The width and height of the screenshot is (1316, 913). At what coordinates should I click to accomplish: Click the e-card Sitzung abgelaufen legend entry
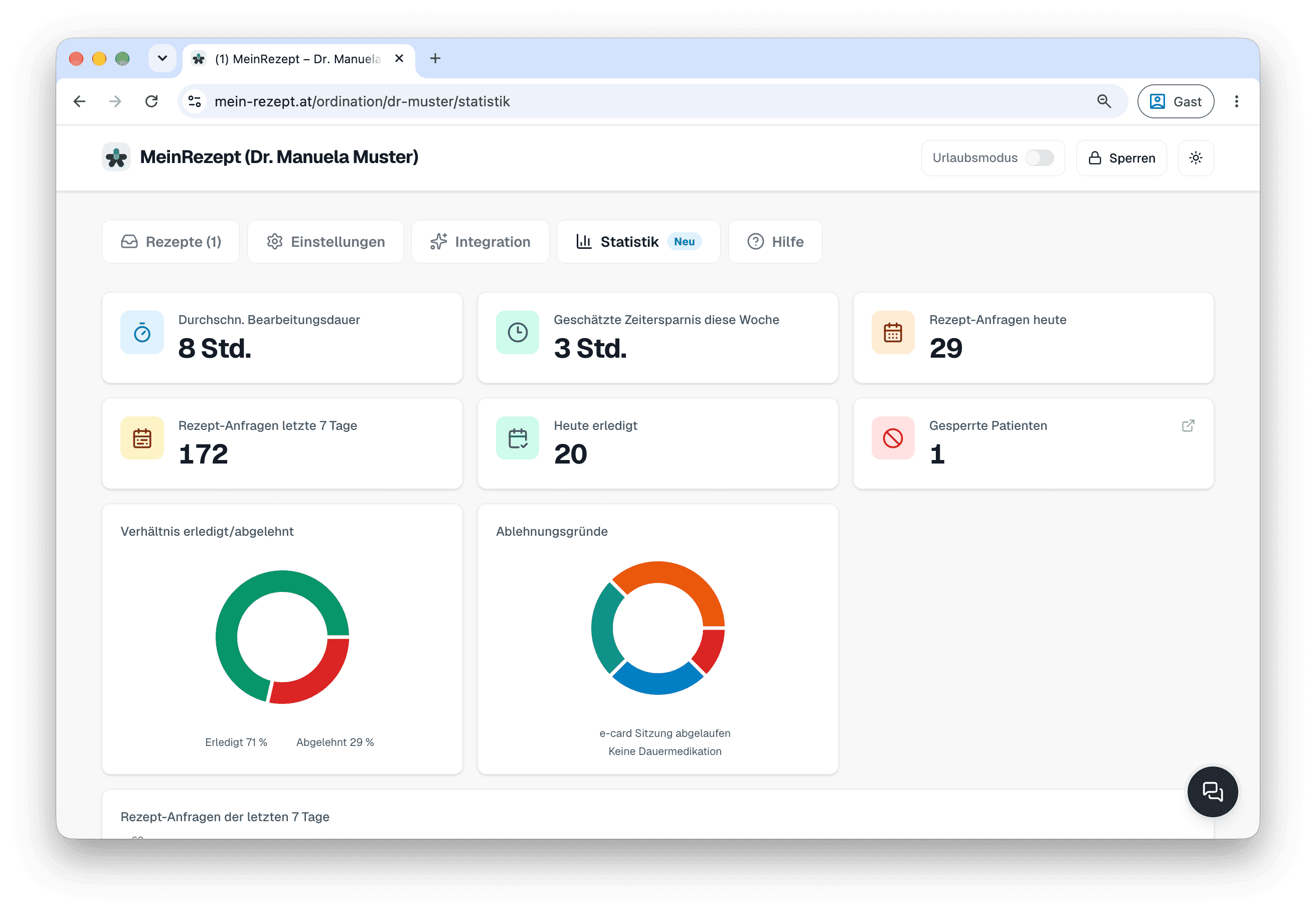tap(665, 733)
